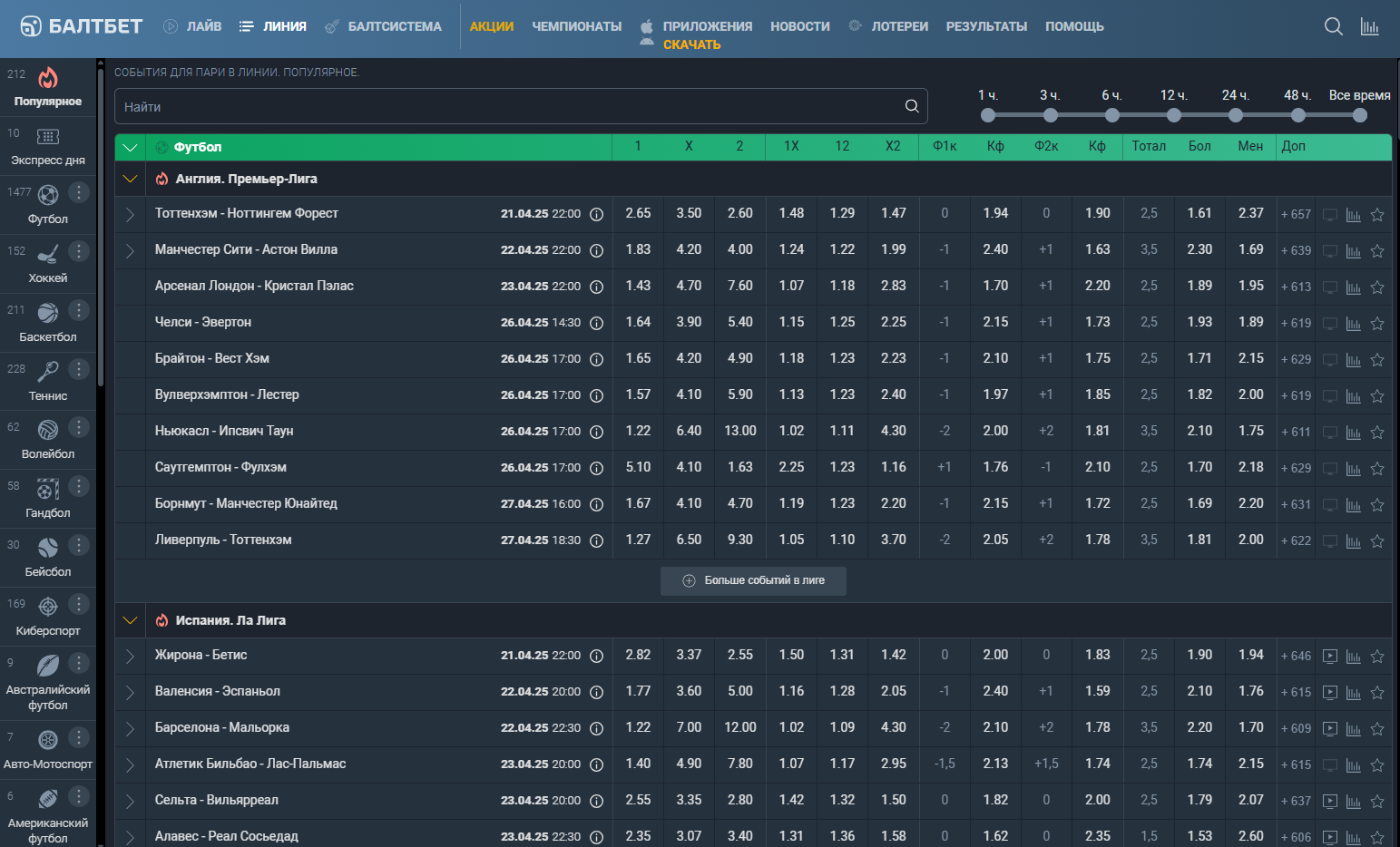Expand Жирона - Бетис row
The width and height of the screenshot is (1400, 847).
tap(130, 657)
